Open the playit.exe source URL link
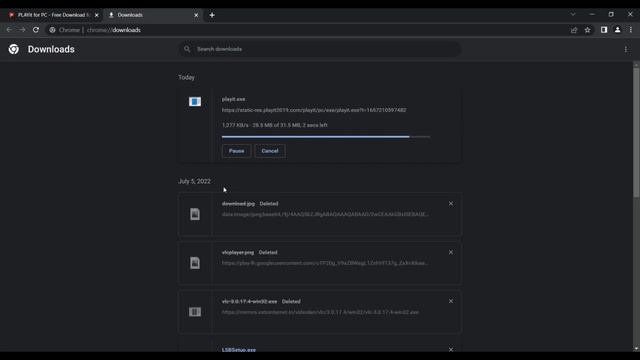Viewport: 640px width, 360px height. pos(314,110)
